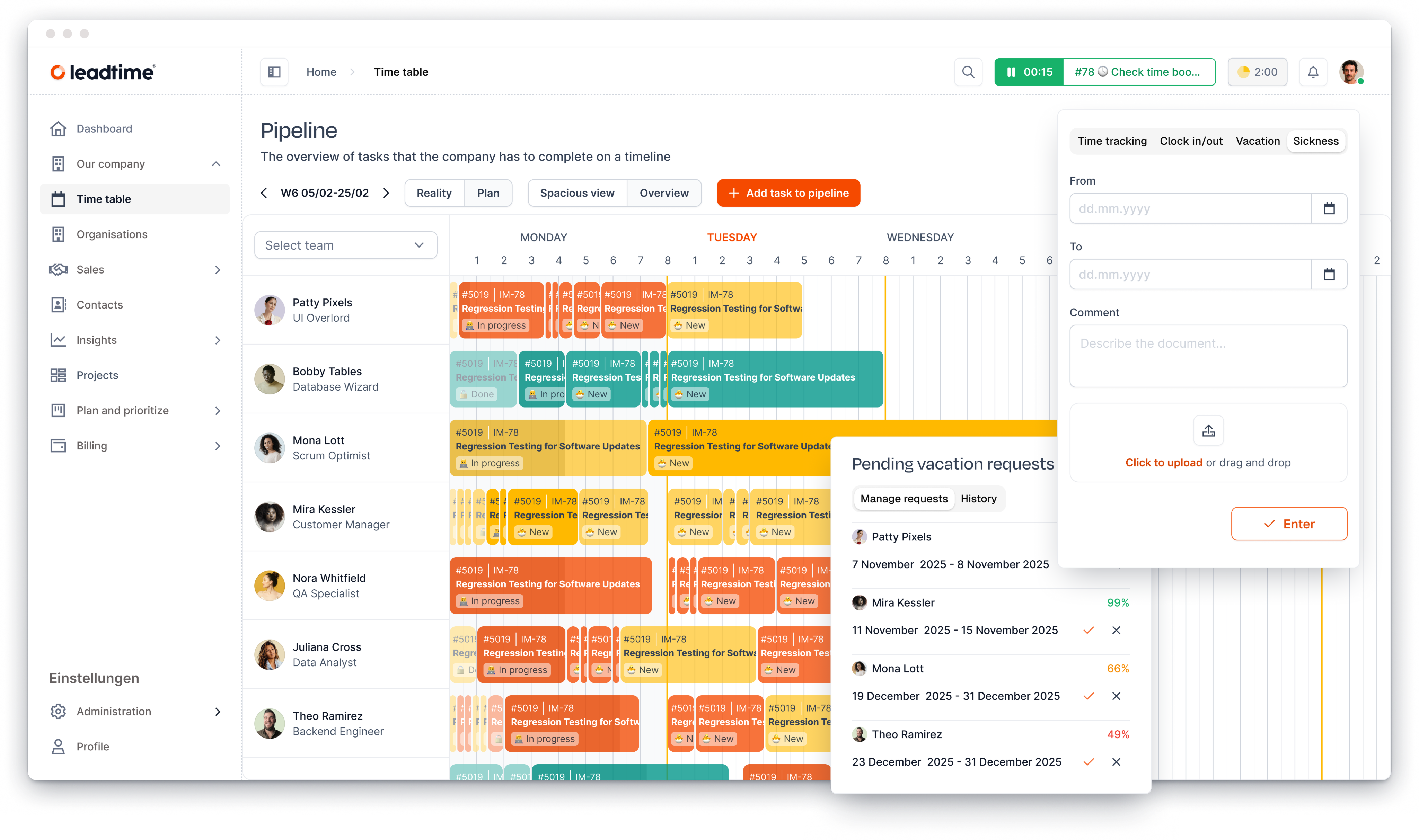Pause the running 00:15 timer
1419x840 pixels.
1012,72
